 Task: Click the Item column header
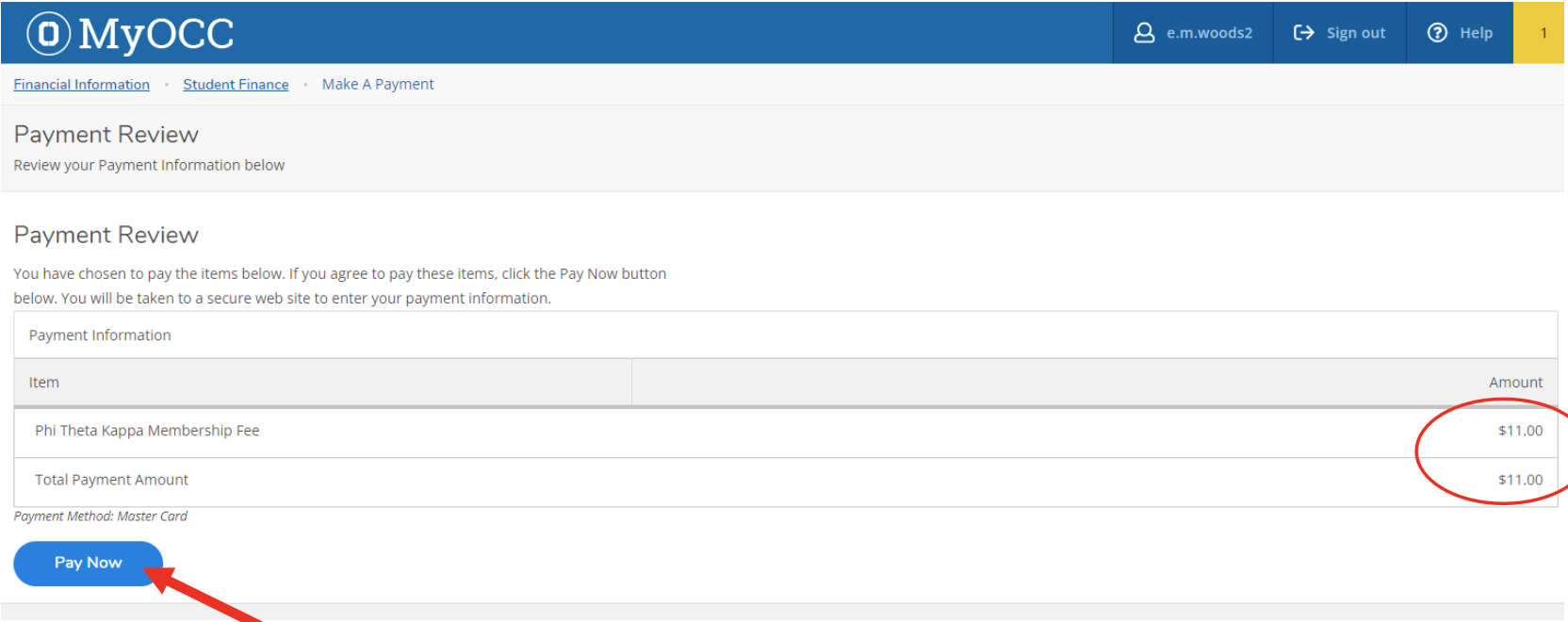click(x=44, y=383)
